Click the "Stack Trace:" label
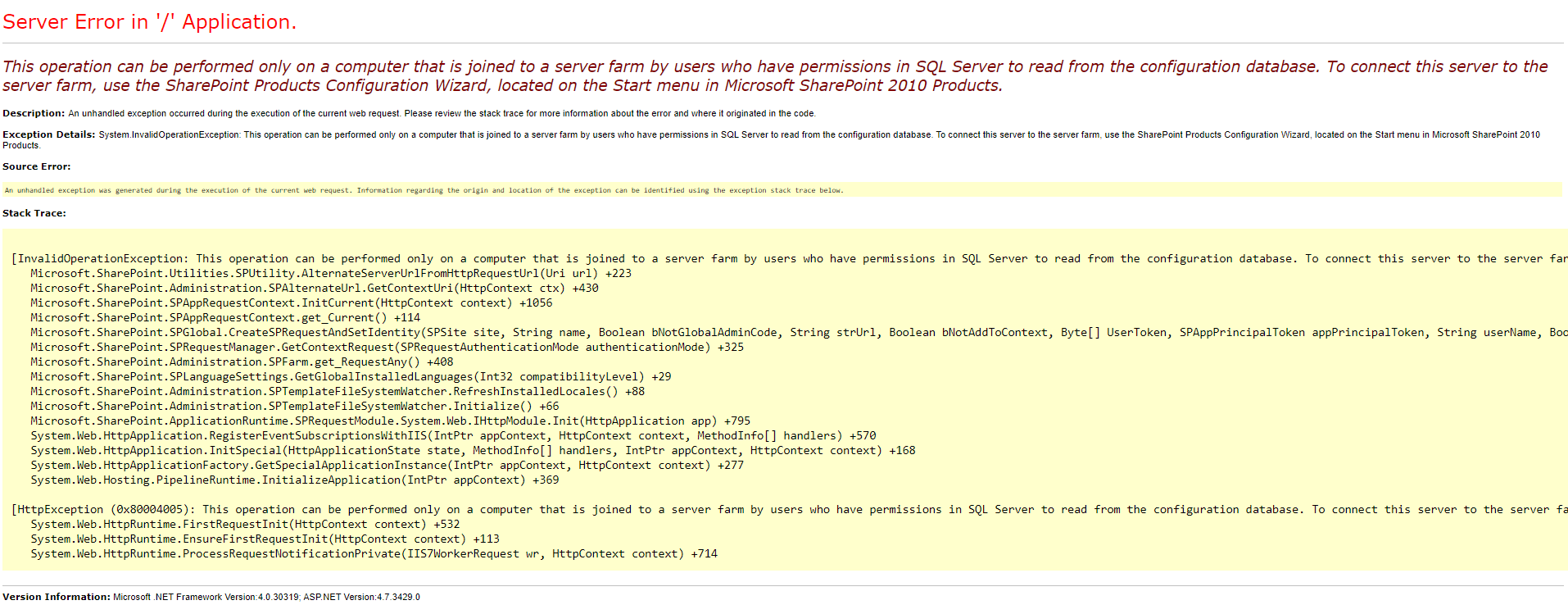 click(x=34, y=213)
